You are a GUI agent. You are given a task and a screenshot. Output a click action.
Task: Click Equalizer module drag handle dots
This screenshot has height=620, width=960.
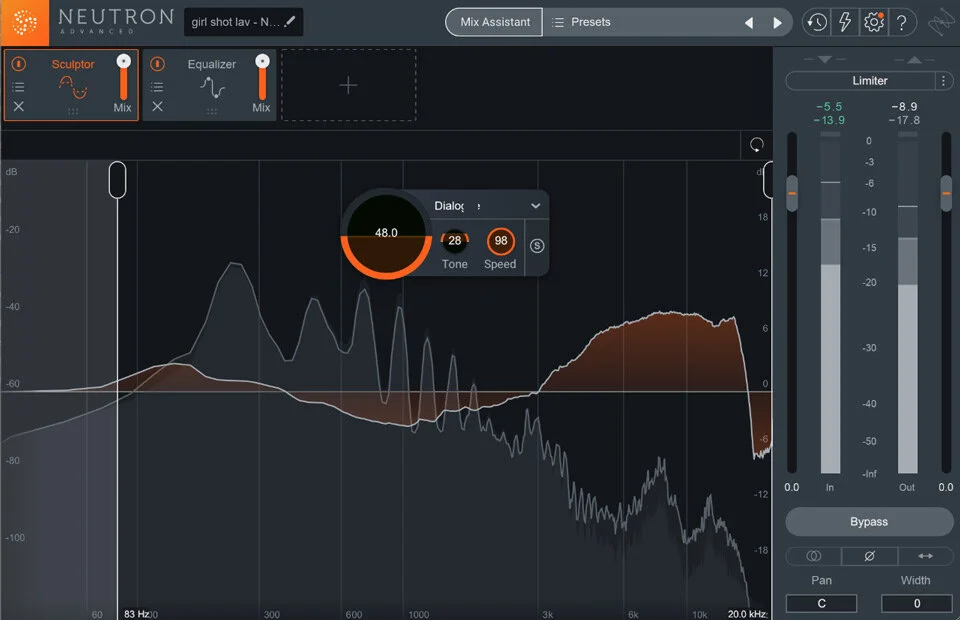point(211,111)
